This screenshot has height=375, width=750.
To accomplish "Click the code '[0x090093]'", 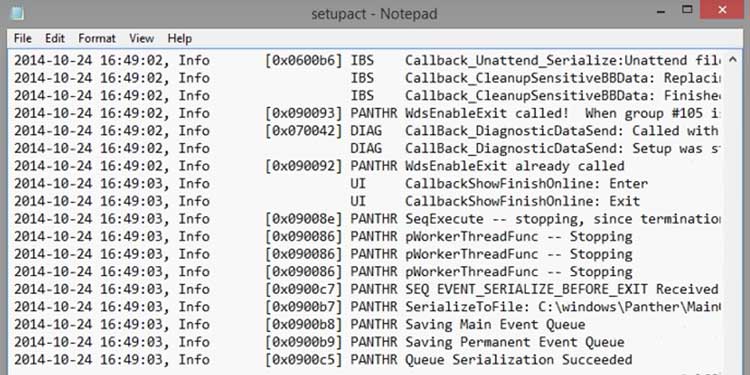I will 304,113.
